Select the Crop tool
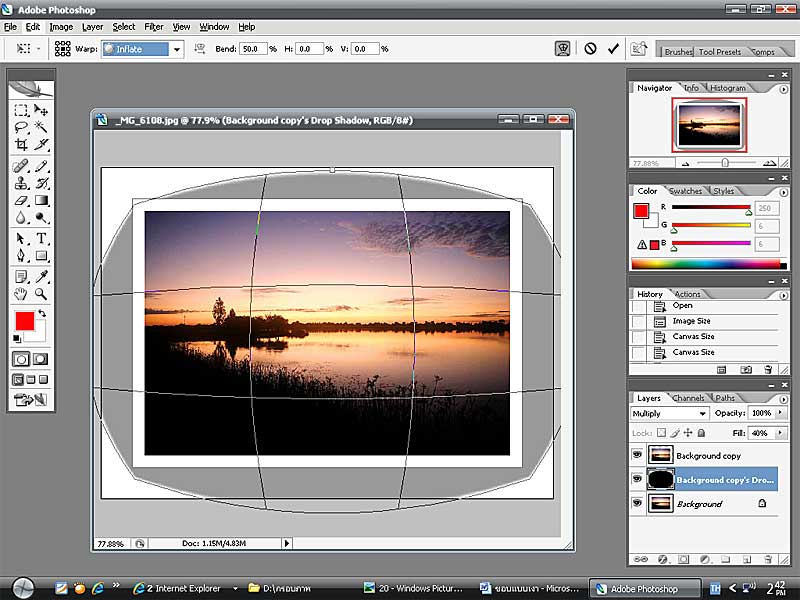The width and height of the screenshot is (800, 600). [21, 144]
